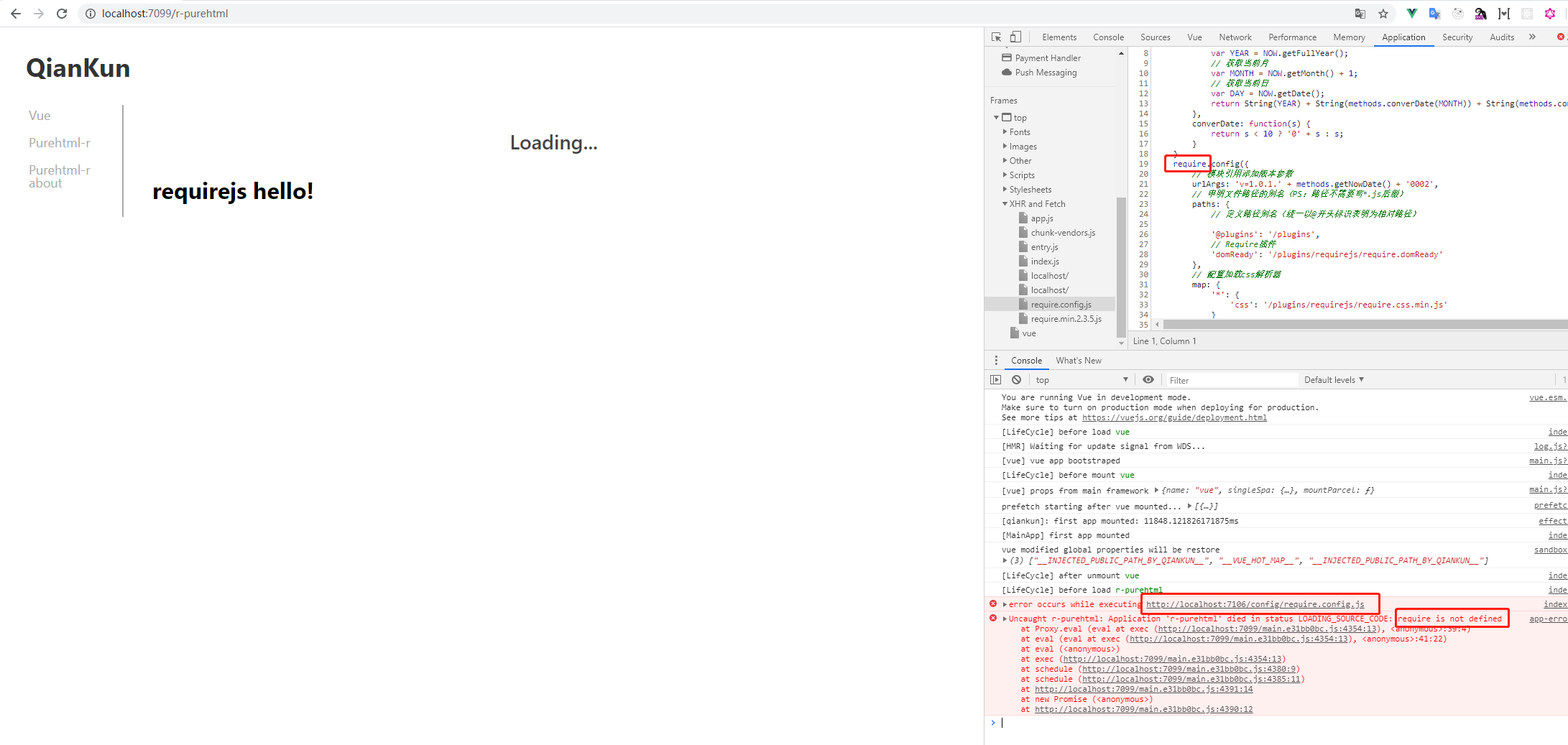Collapse the XHR and Fetch folder
Screen dimensions: 1568x745
coord(1005,204)
